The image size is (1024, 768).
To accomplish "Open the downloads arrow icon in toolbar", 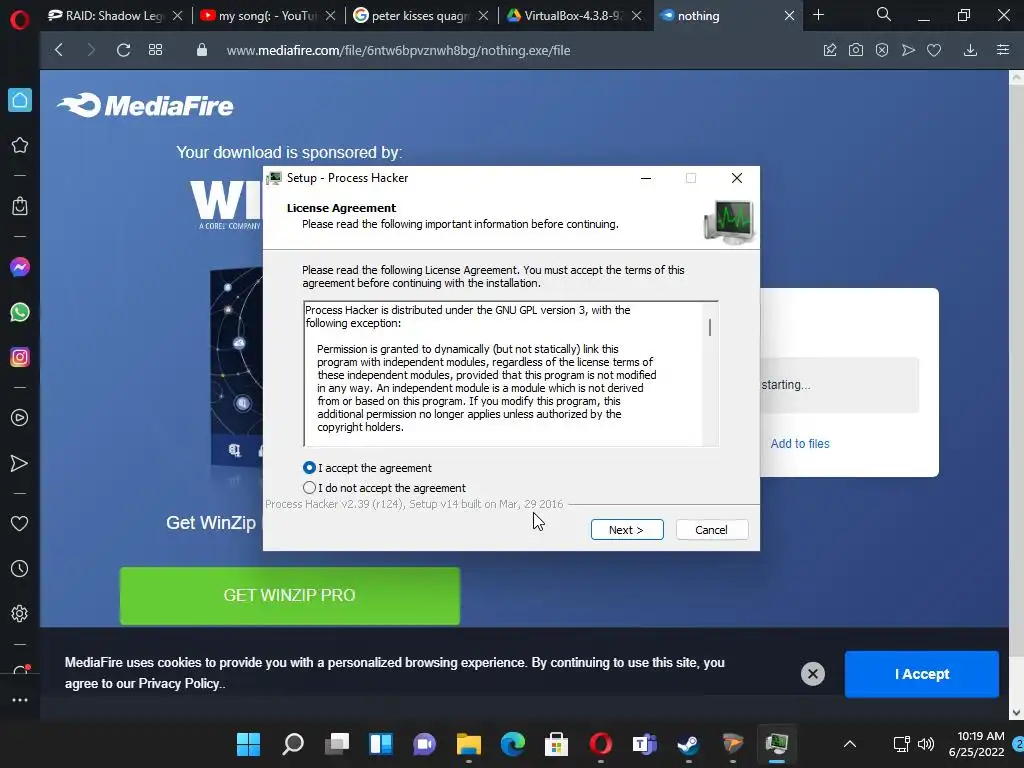I will coord(970,50).
